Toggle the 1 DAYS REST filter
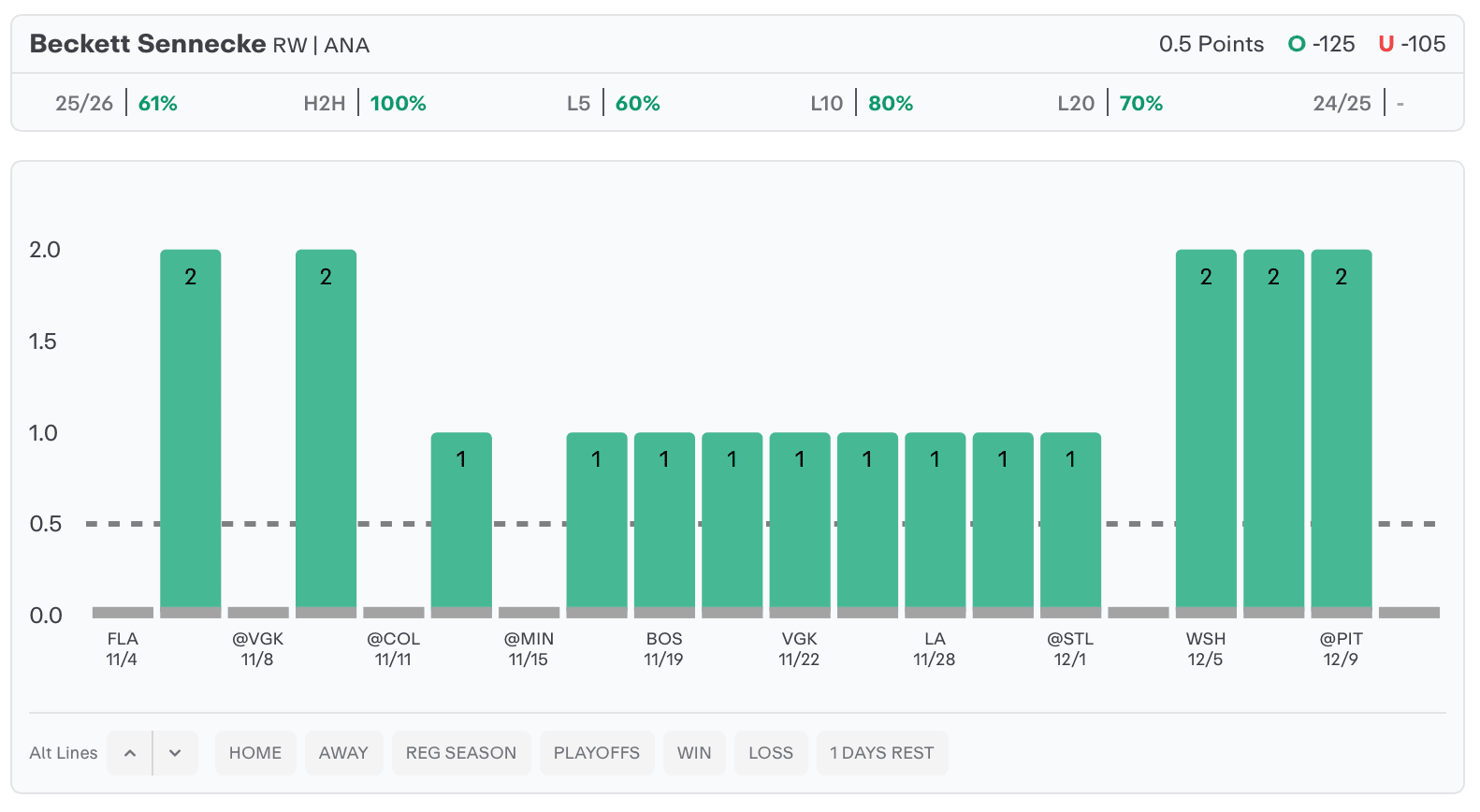The width and height of the screenshot is (1480, 812). pyautogui.click(x=881, y=753)
